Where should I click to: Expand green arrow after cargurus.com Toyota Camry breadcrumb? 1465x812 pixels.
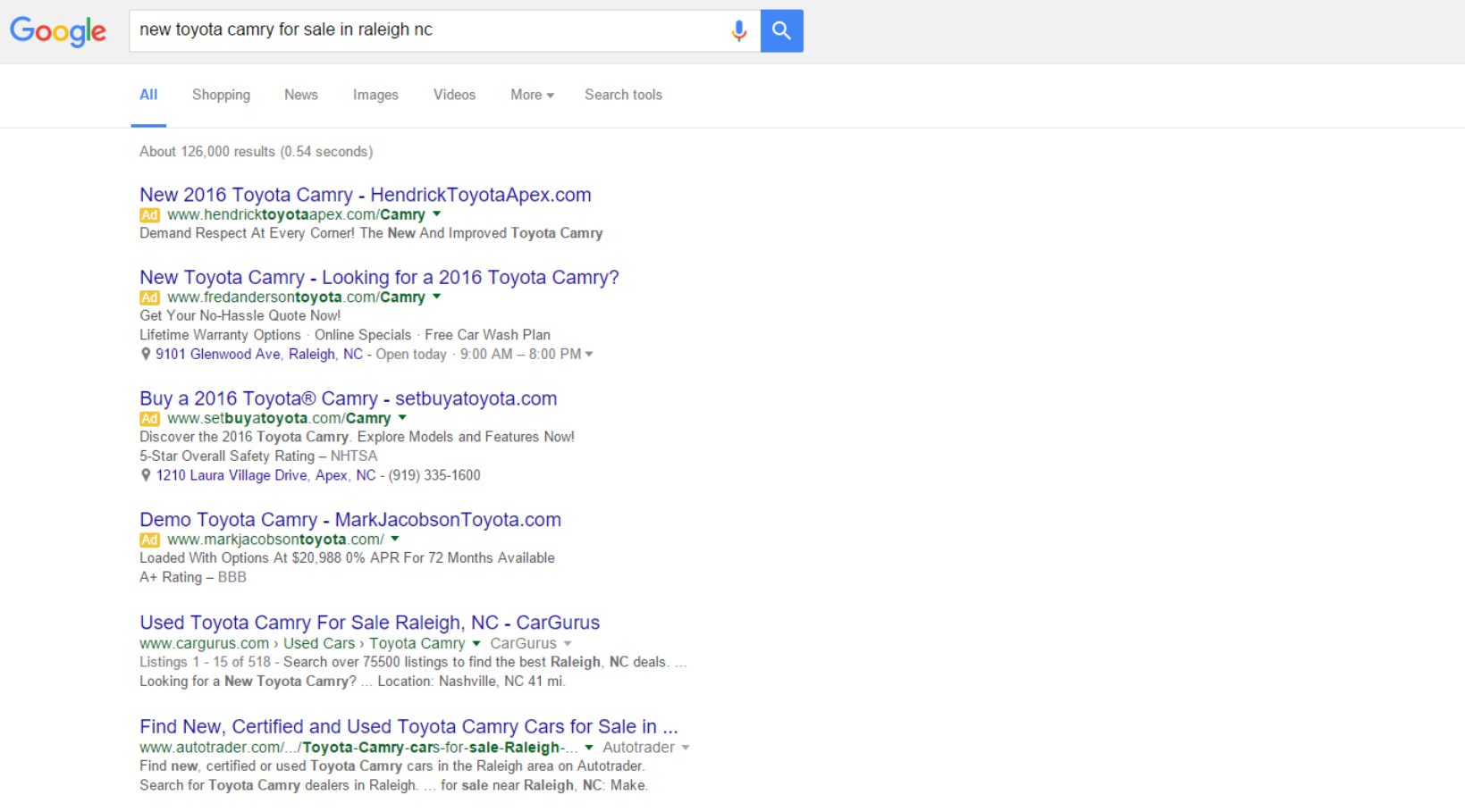point(476,644)
